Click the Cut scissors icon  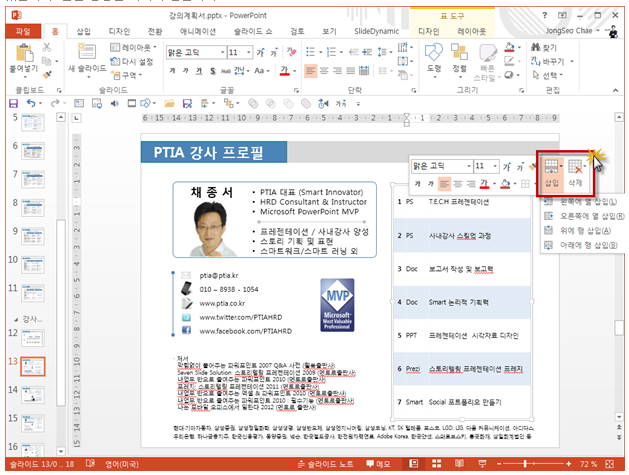[47, 47]
